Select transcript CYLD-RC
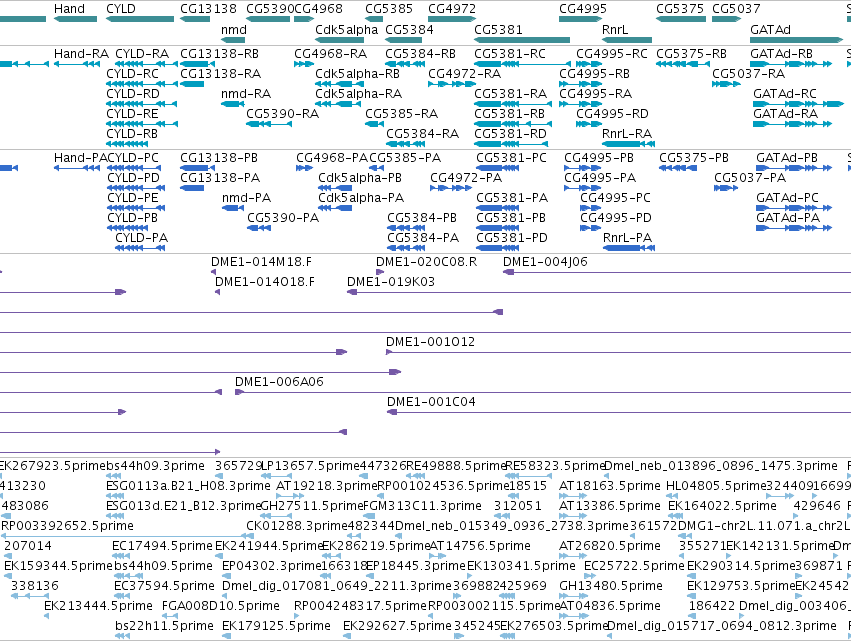Screen dimensions: 851x641 (x=132, y=74)
